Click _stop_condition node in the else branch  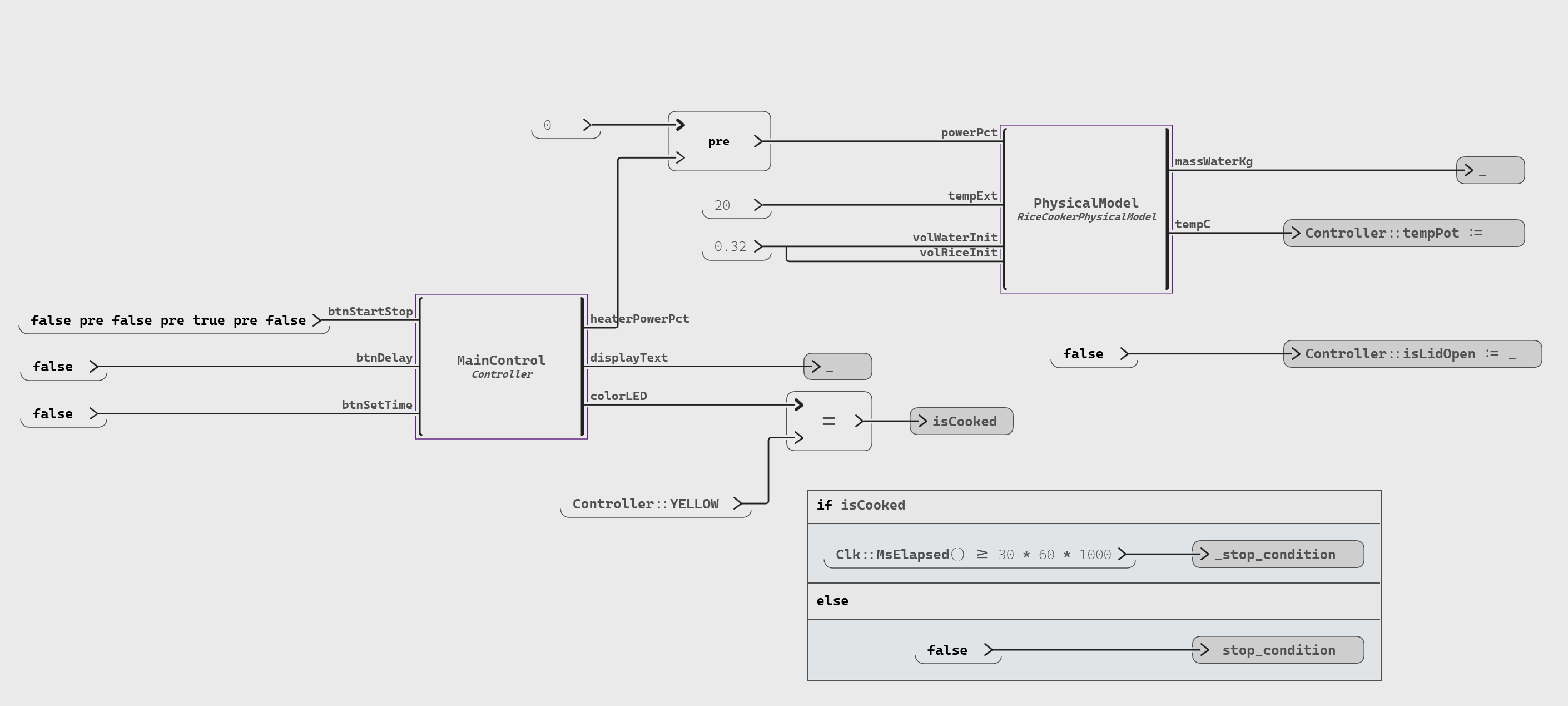pyautogui.click(x=1277, y=650)
